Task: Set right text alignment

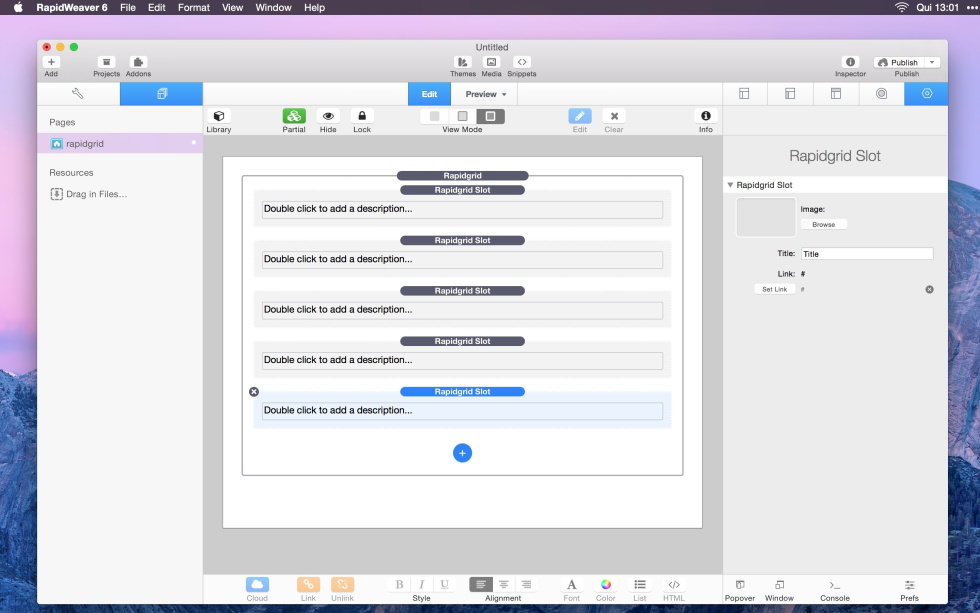Action: (526, 585)
